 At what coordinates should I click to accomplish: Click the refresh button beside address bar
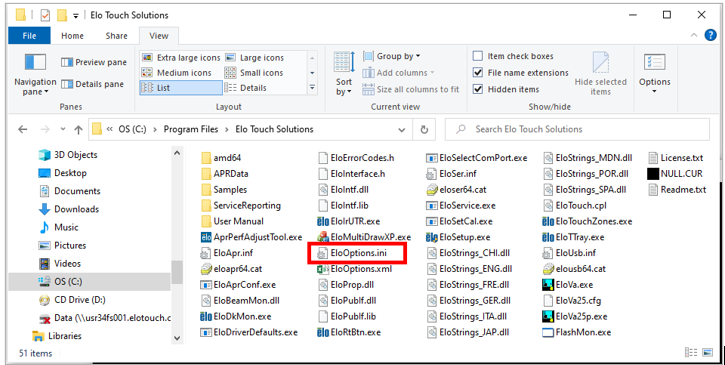click(424, 130)
